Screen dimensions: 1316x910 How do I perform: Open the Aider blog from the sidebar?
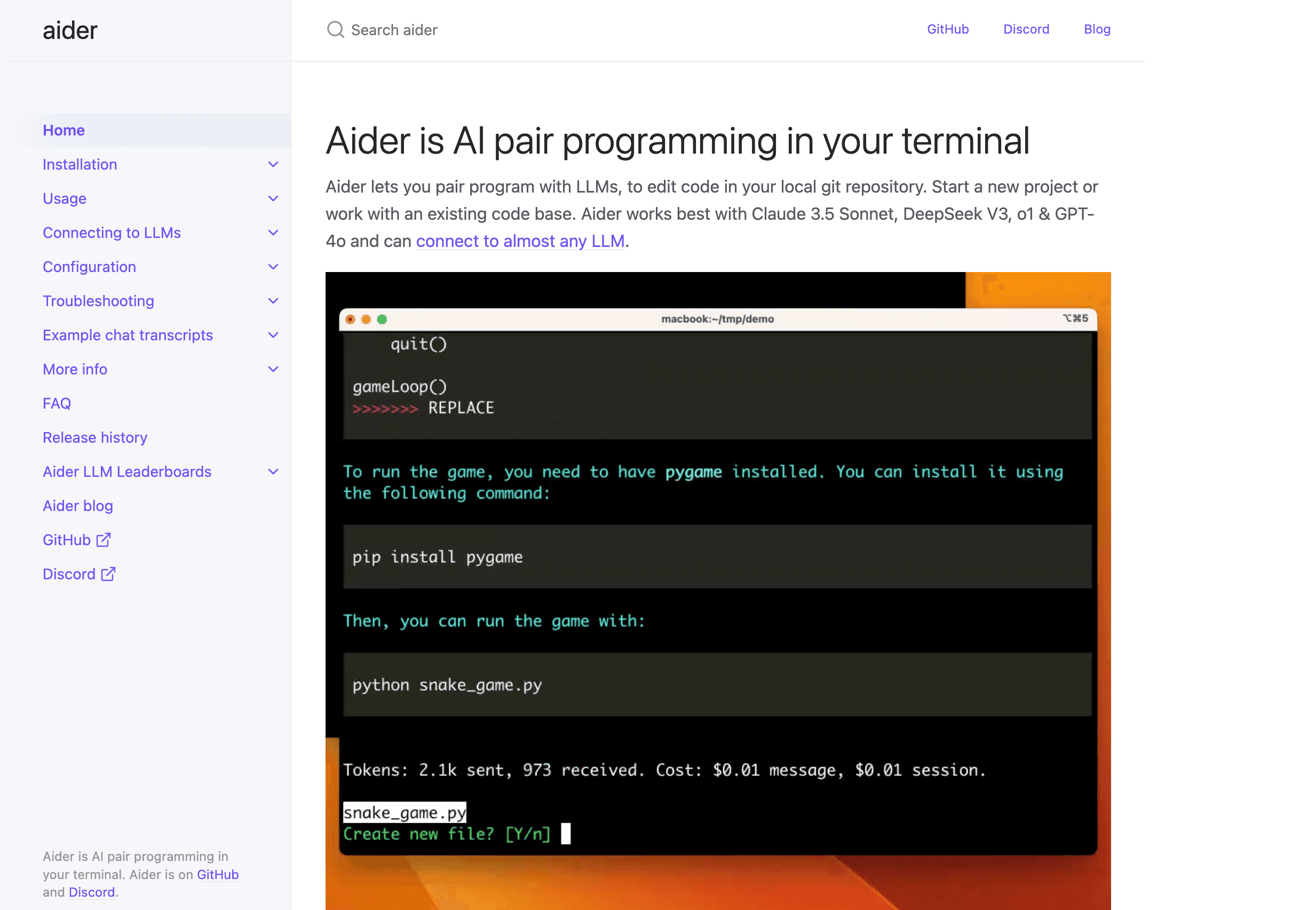(77, 506)
